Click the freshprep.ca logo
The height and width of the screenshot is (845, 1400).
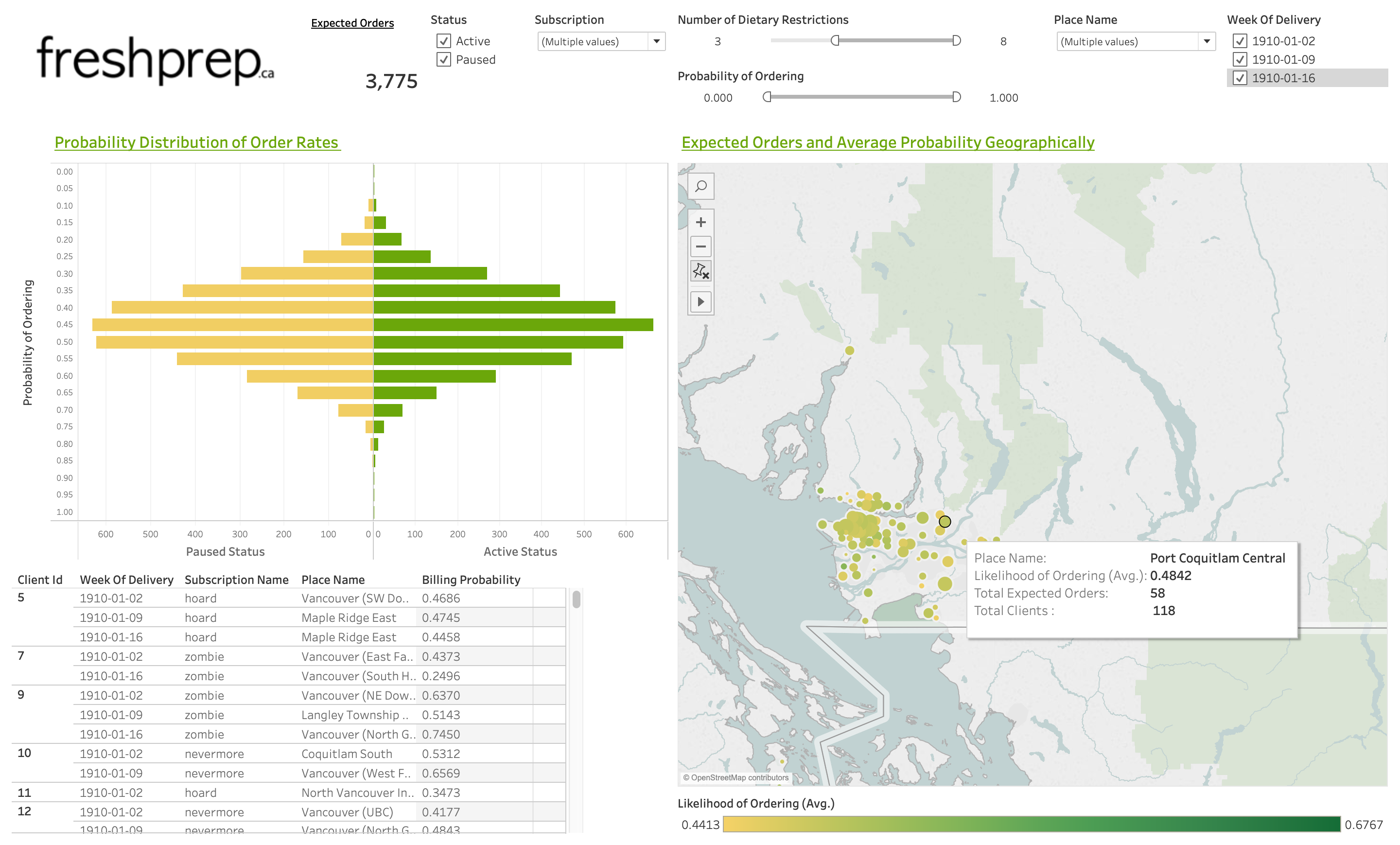tap(155, 60)
